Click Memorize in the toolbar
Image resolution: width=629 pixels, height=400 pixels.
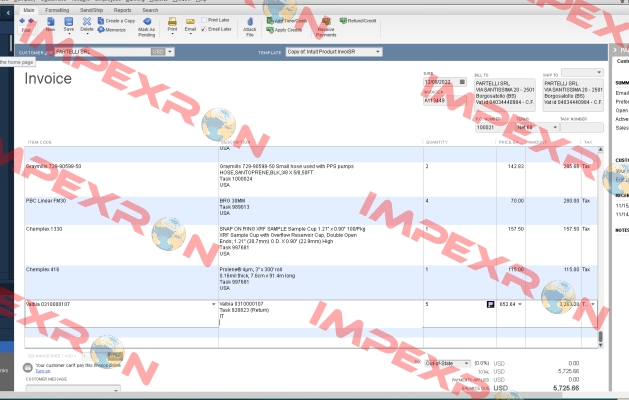(x=112, y=30)
